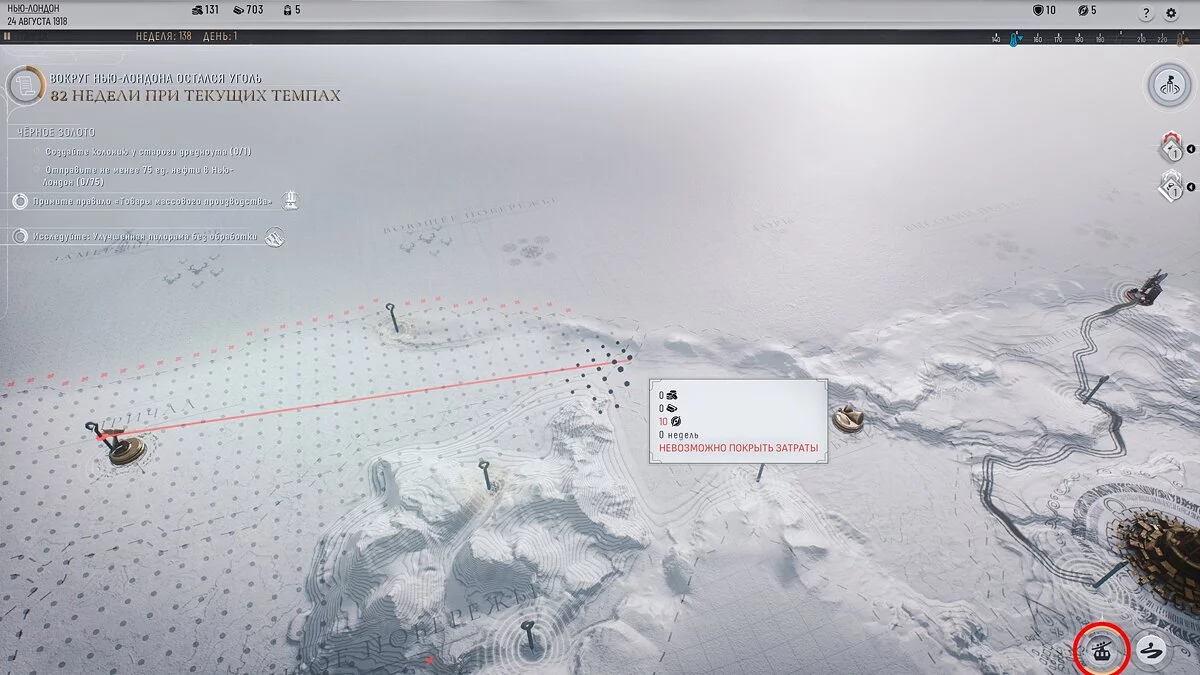The width and height of the screenshot is (1200, 675).
Task: Open the mass-produced goods law icon
Action: coord(290,201)
